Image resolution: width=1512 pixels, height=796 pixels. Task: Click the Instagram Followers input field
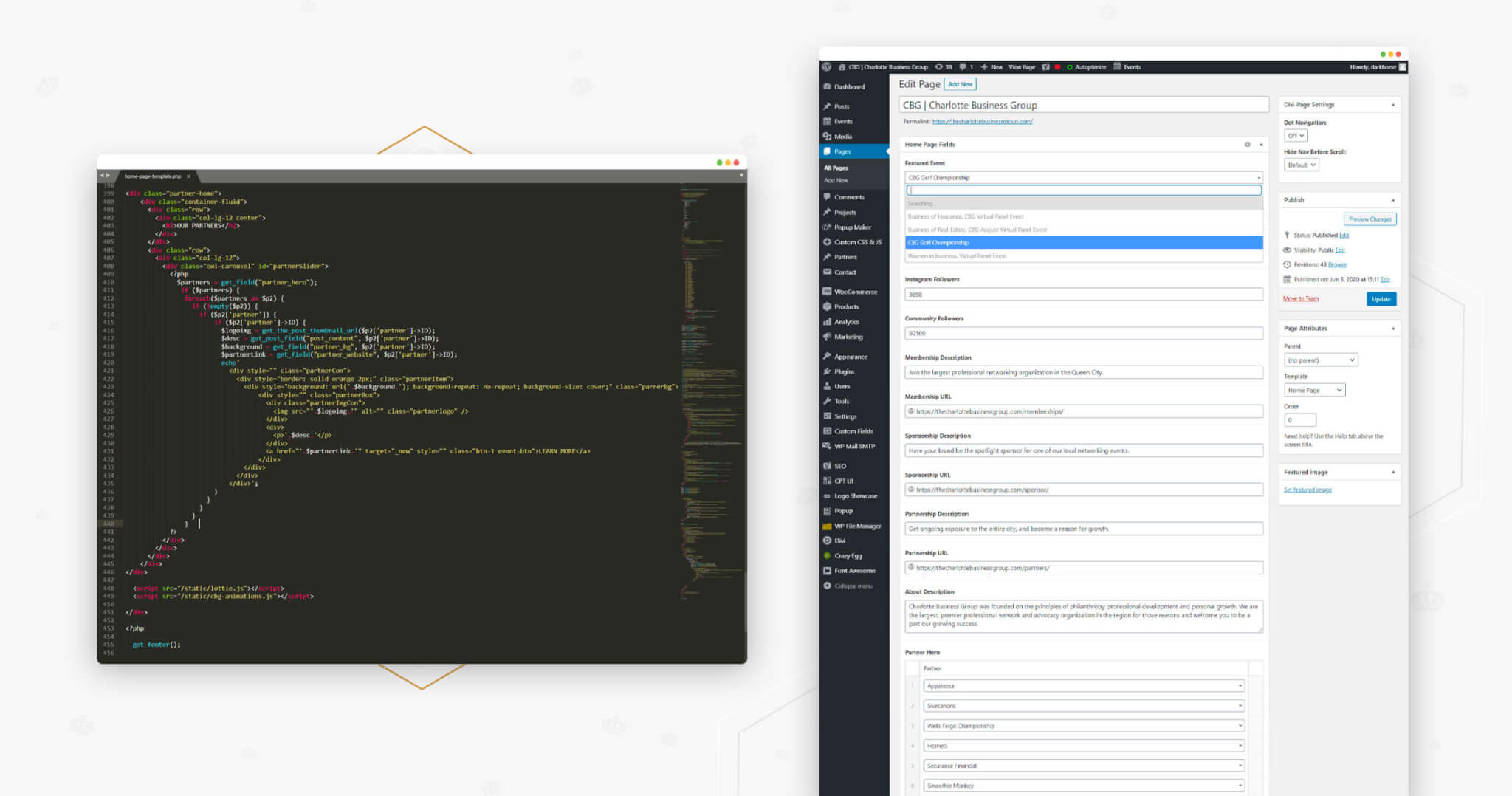pyautogui.click(x=1083, y=295)
